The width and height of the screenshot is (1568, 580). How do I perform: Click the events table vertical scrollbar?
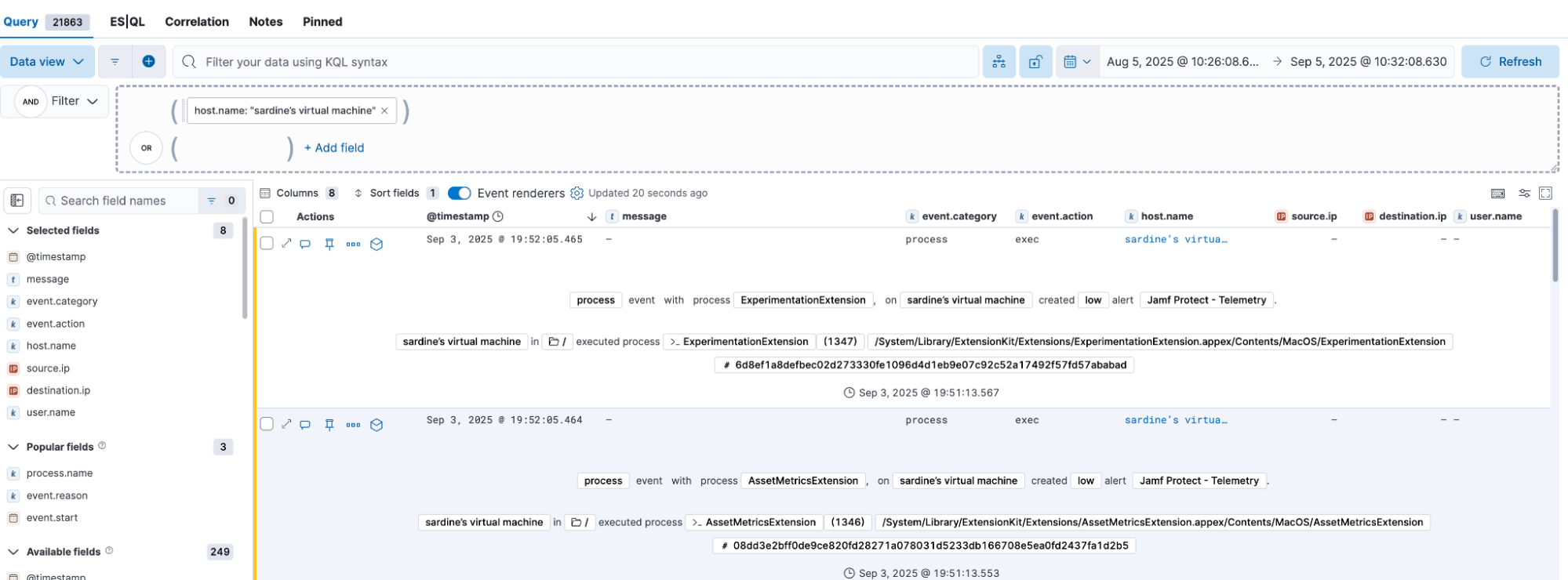1555,245
